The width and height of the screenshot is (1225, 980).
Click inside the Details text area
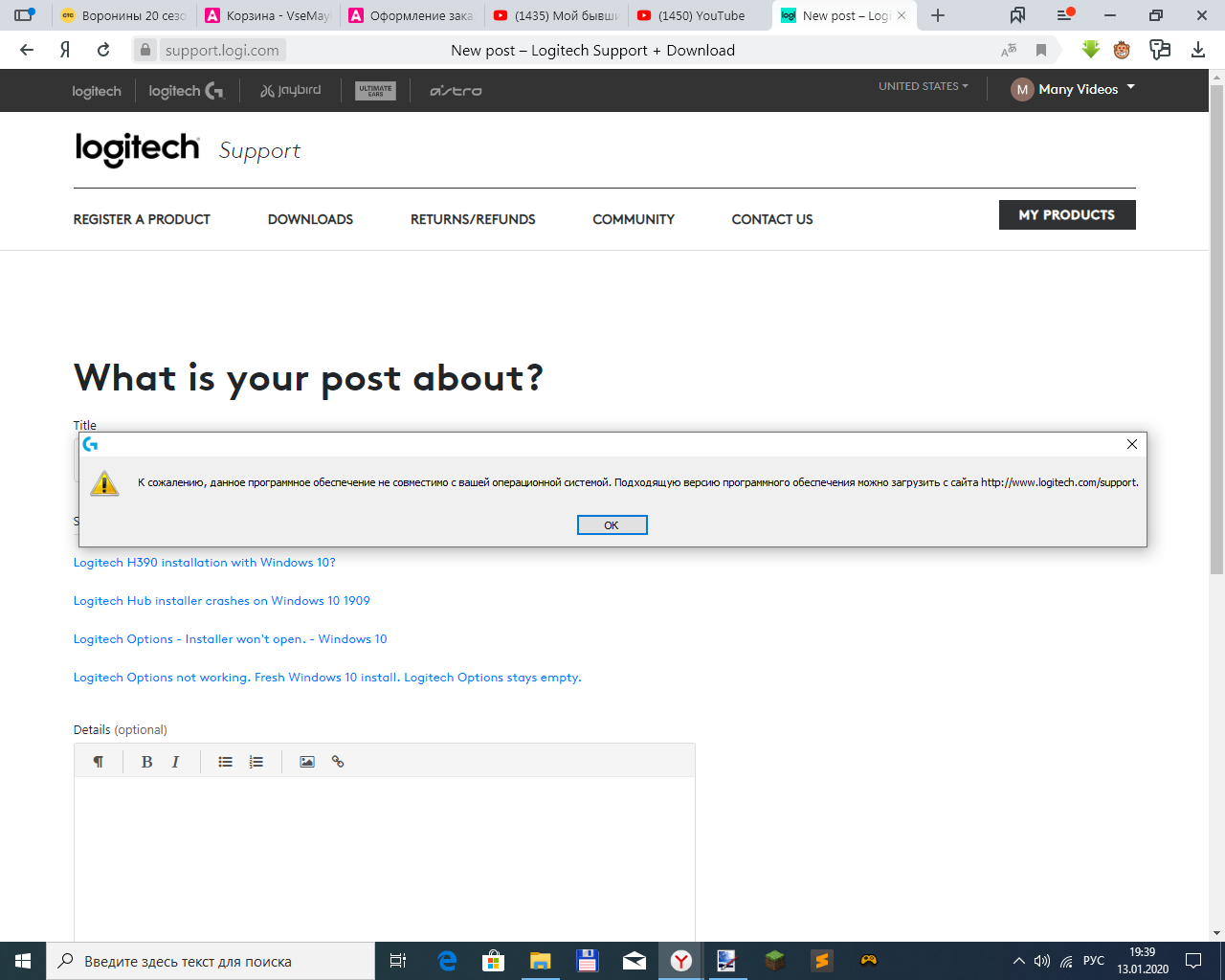point(385,858)
